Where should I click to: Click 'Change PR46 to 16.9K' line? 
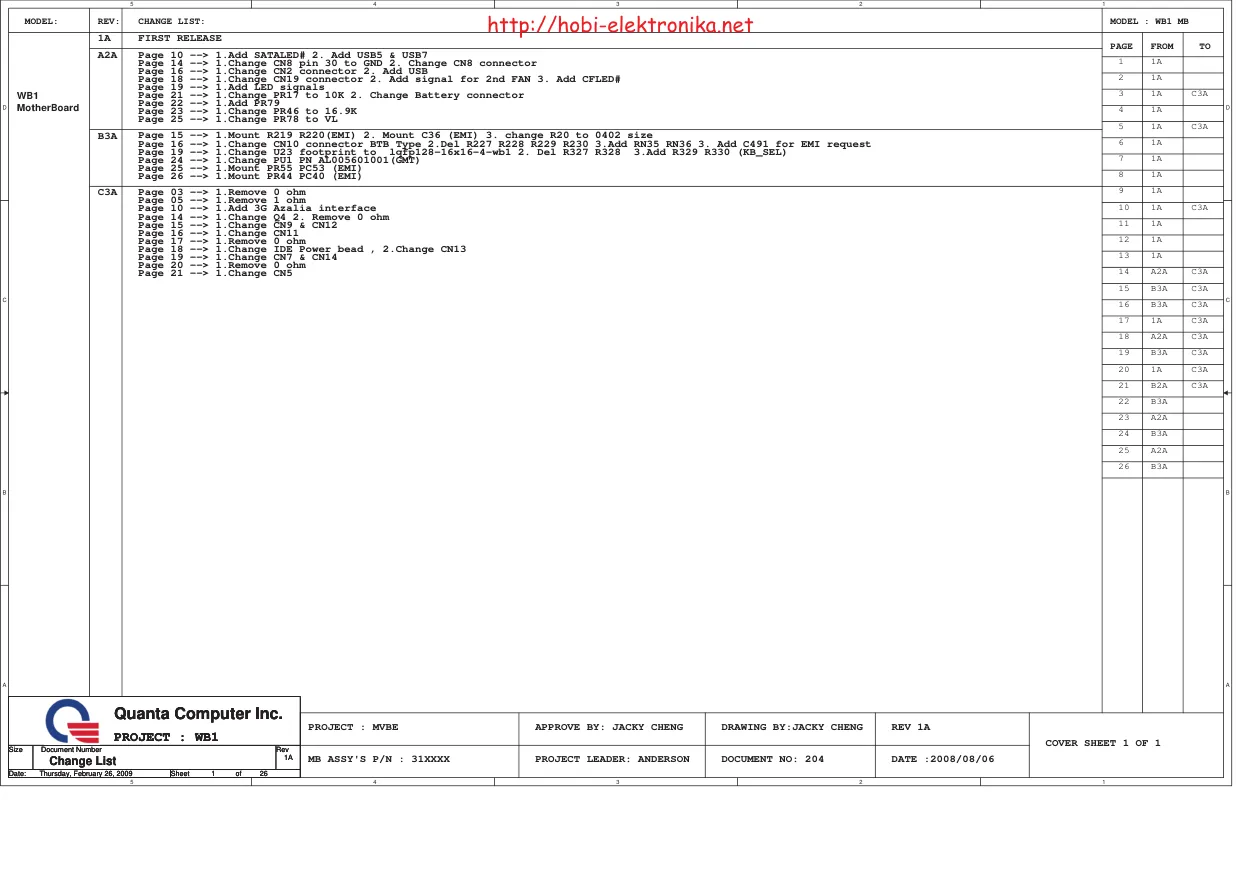(247, 111)
